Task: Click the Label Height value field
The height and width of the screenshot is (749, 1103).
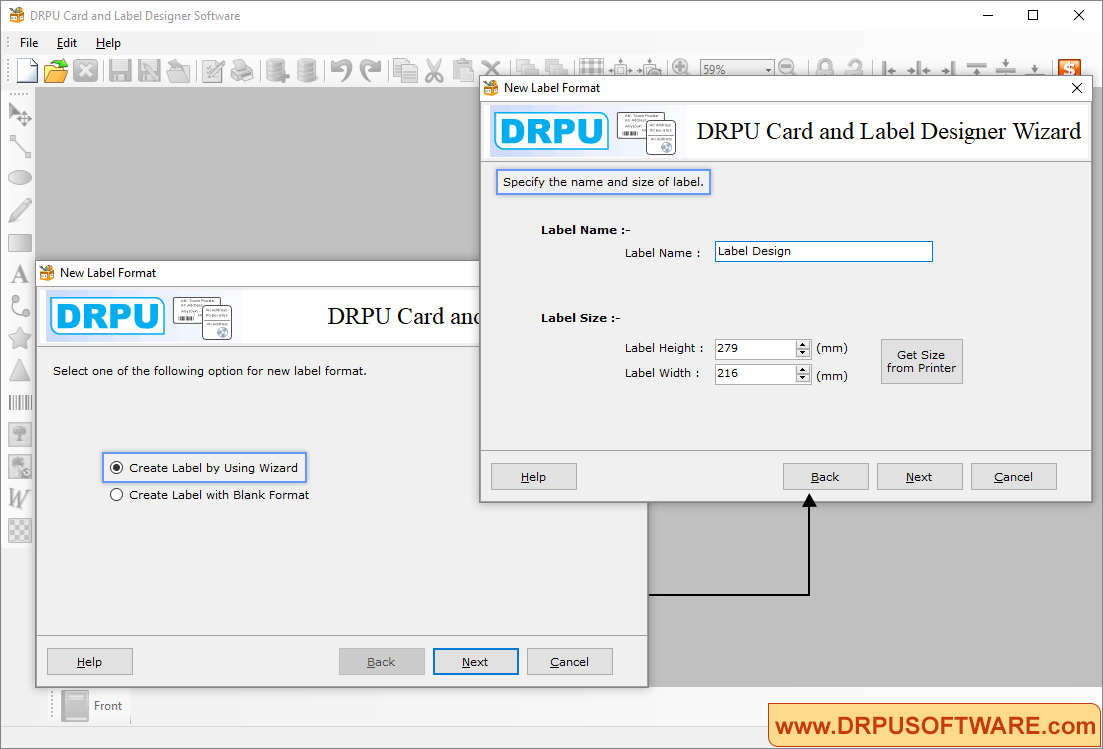Action: [756, 349]
